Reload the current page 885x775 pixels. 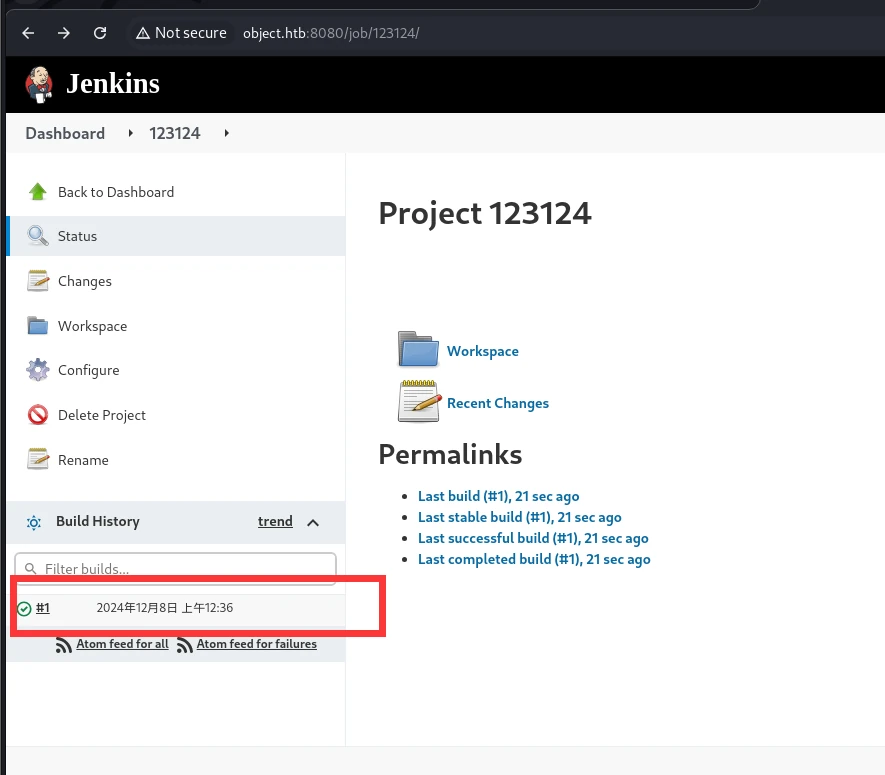click(x=100, y=33)
